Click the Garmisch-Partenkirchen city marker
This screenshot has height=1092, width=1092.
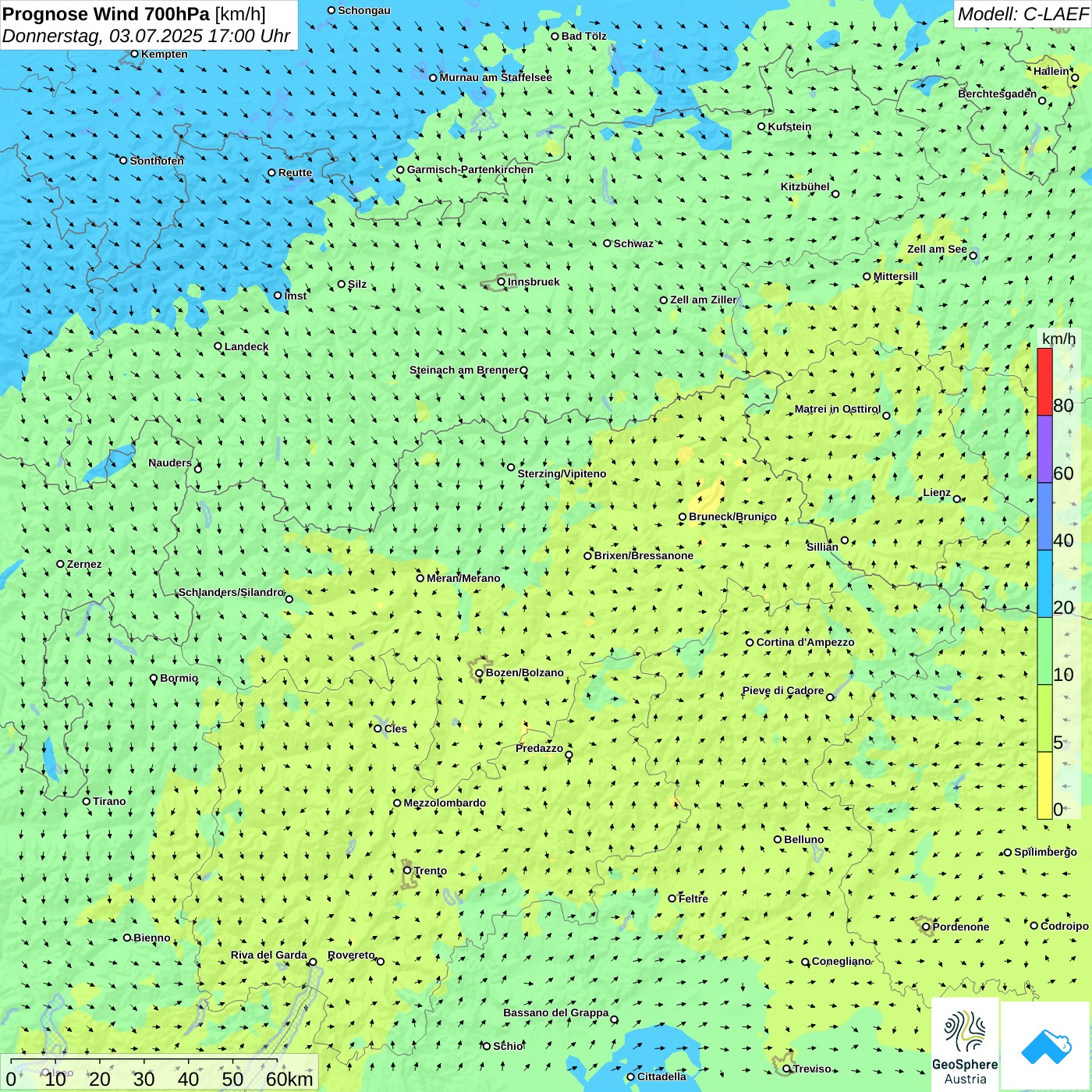point(401,170)
